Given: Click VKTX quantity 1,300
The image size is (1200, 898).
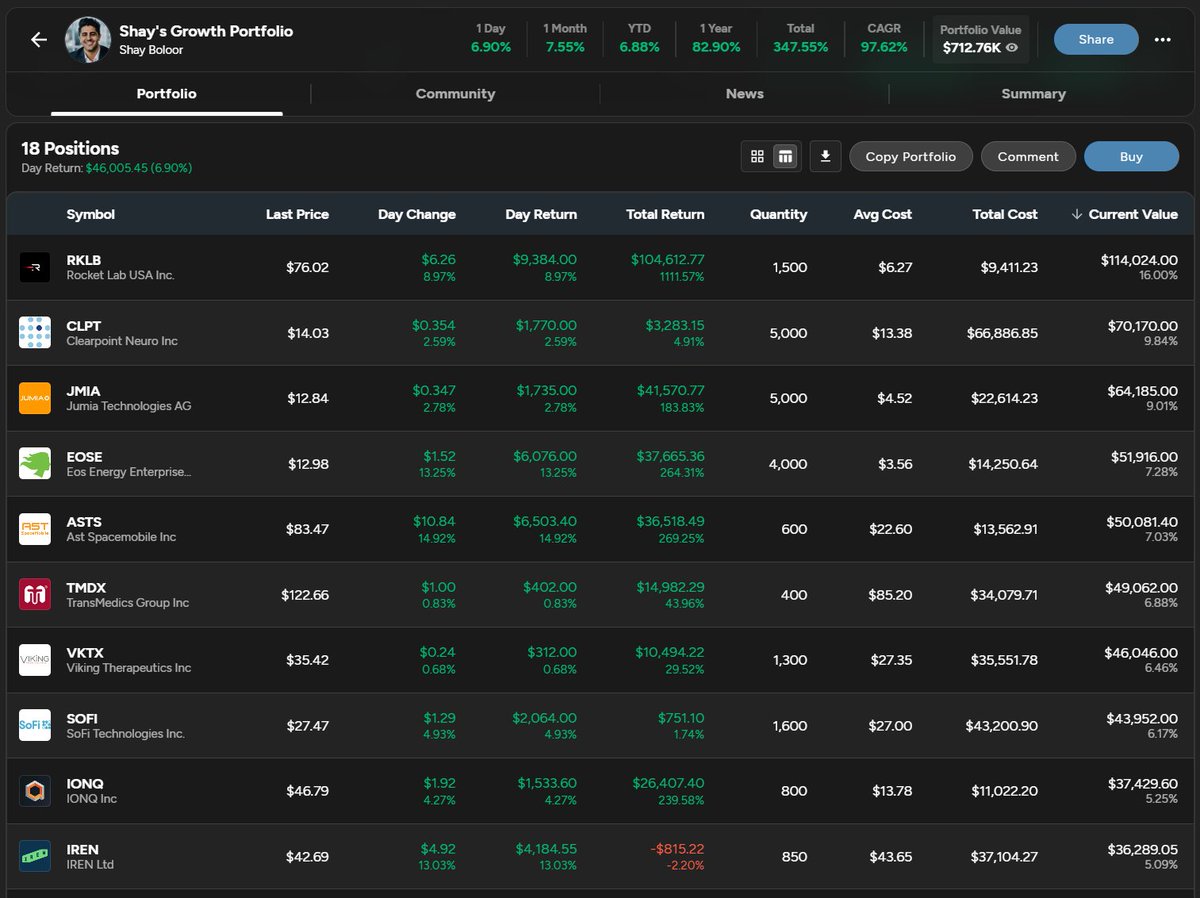Looking at the screenshot, I should tap(790, 660).
